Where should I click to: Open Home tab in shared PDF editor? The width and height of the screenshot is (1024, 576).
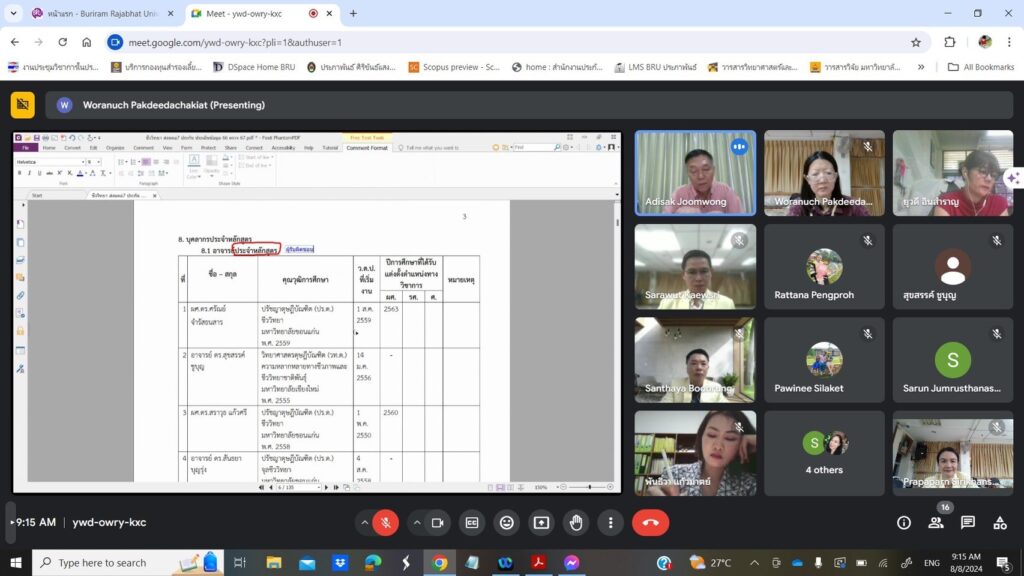tap(49, 148)
